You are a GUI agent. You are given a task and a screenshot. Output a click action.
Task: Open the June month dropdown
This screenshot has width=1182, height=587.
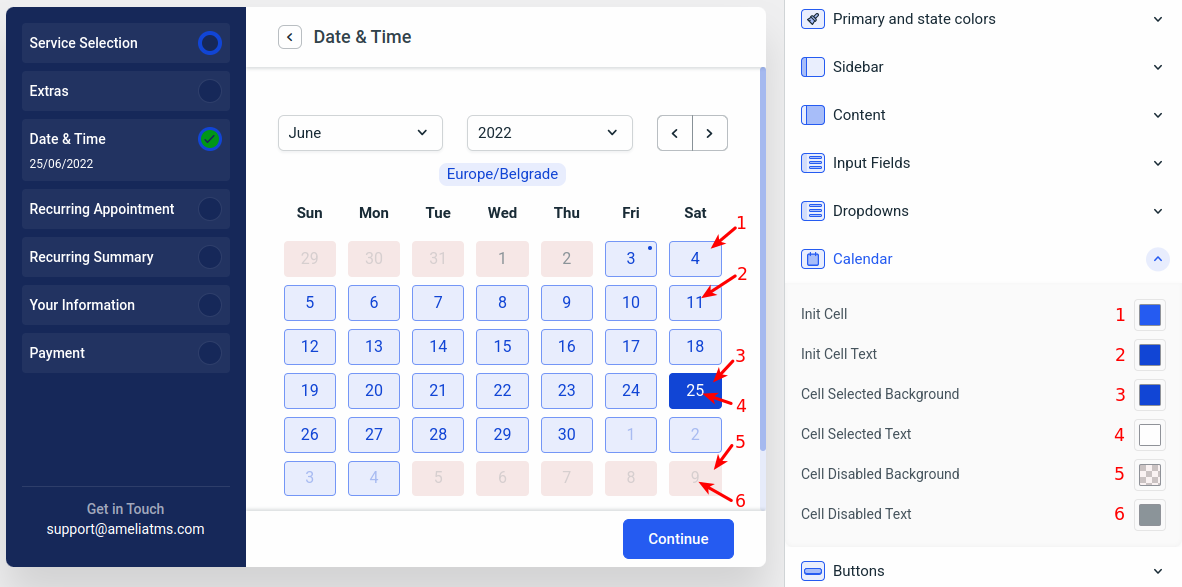click(360, 133)
